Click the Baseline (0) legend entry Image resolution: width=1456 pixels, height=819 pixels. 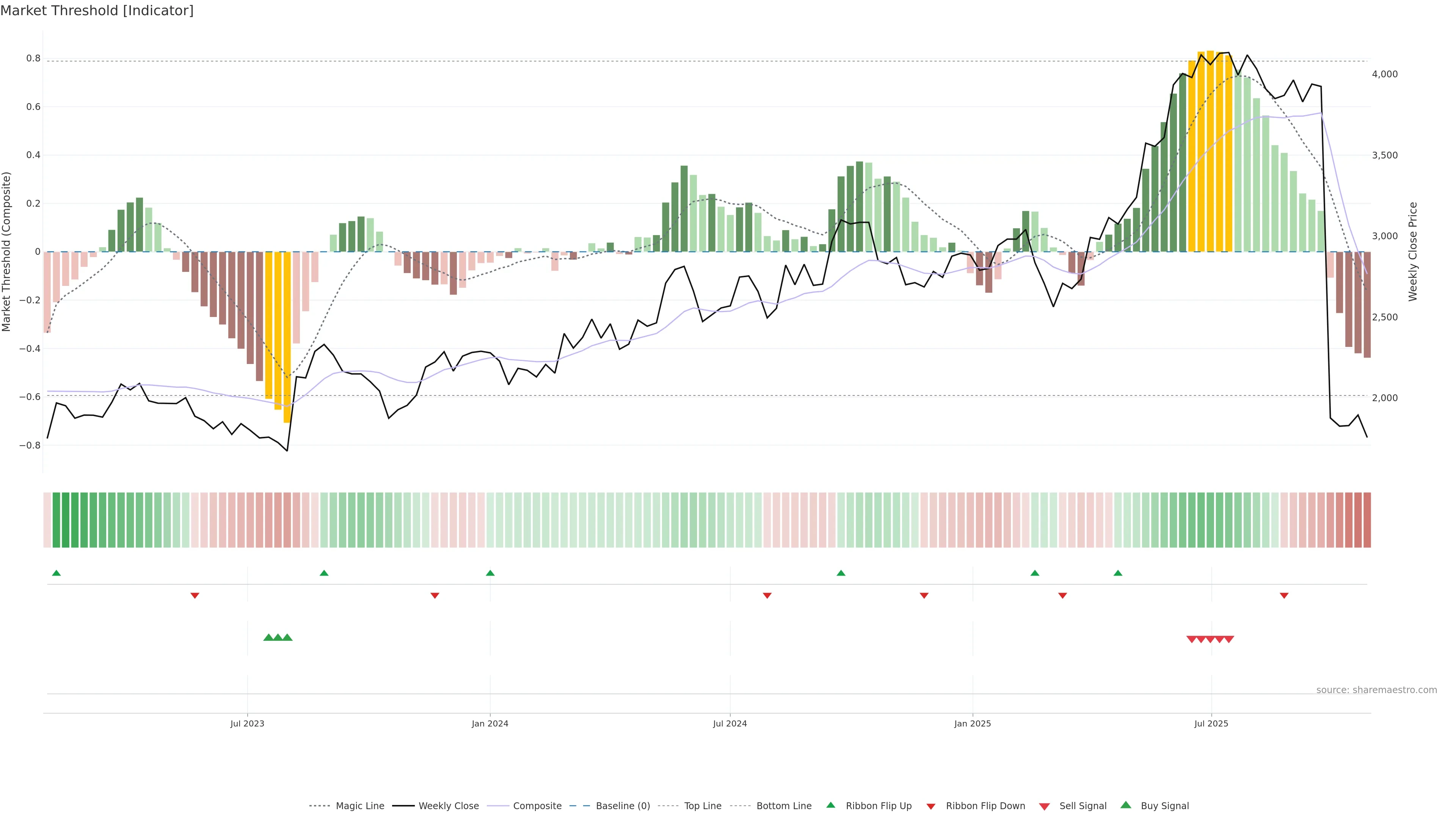click(x=622, y=806)
